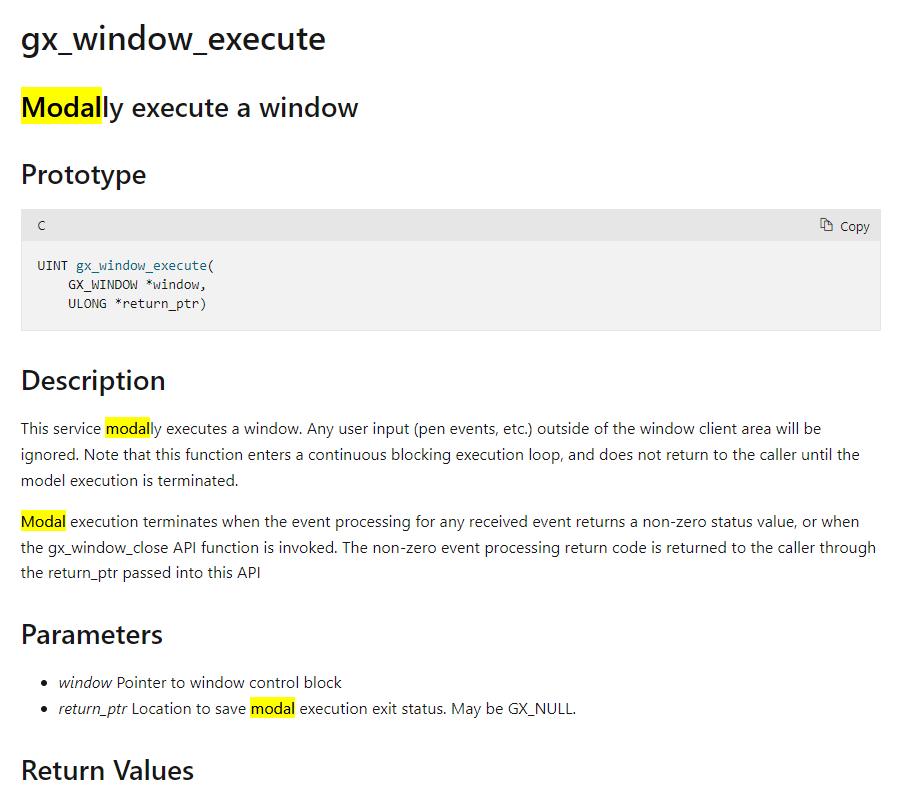Click the italic 'return_ptr' parameter name
The width and height of the screenshot is (901, 795).
point(93,709)
